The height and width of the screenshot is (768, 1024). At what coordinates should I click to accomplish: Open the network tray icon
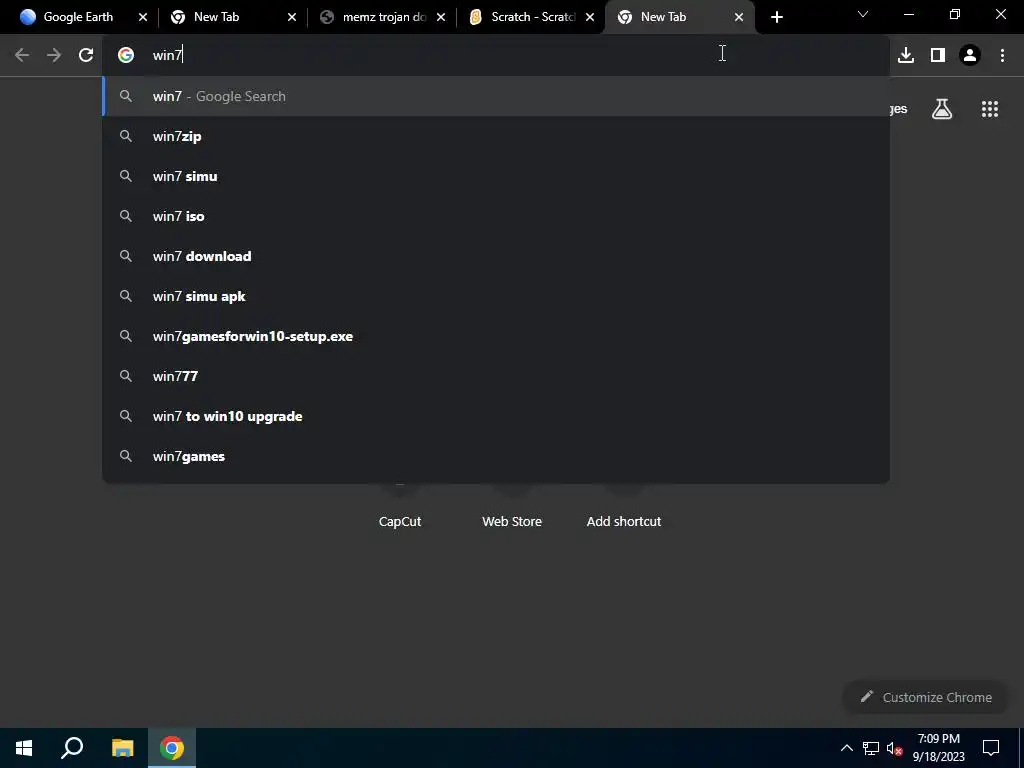click(871, 748)
